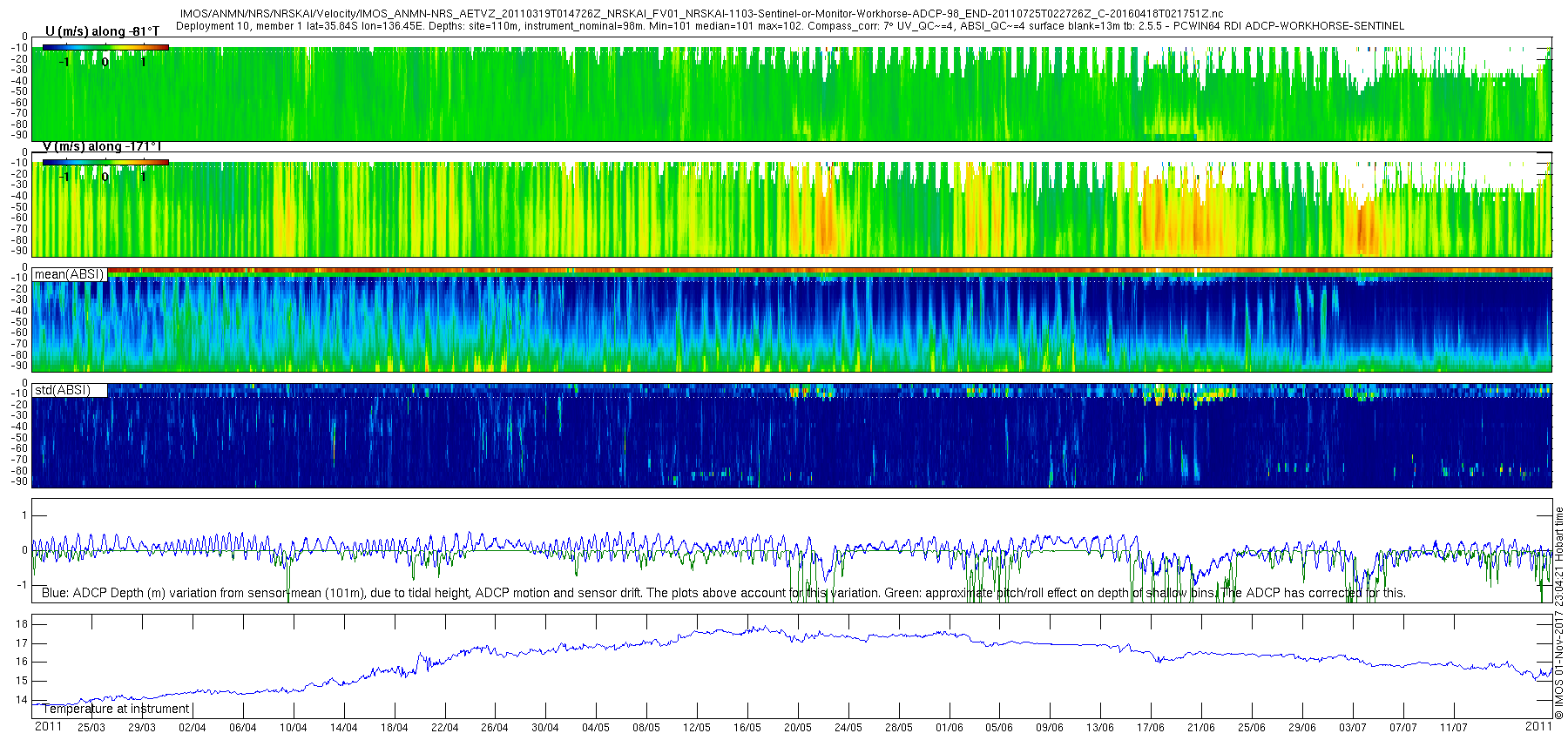Screen dimensions: 1568x740
Task: Click the 18 tick on temperature axis
Action: pyautogui.click(x=22, y=624)
